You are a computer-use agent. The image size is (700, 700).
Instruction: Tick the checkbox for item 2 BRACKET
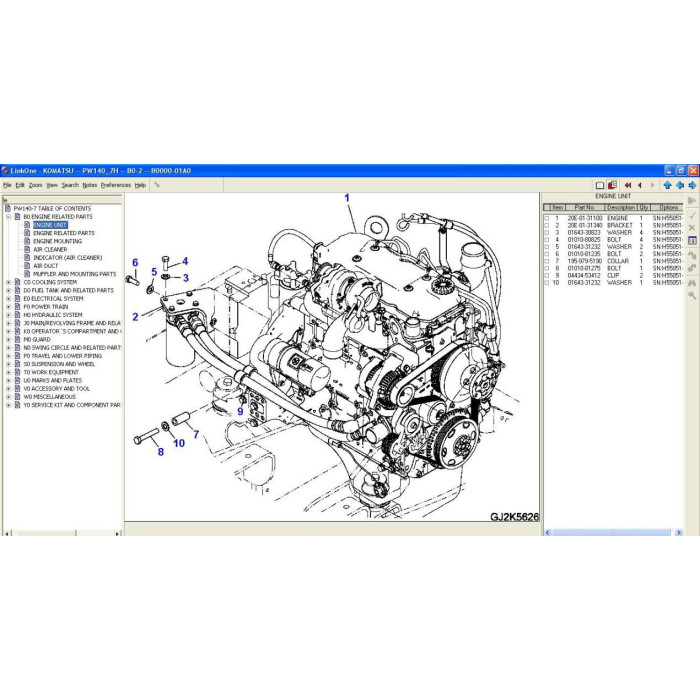(x=546, y=225)
